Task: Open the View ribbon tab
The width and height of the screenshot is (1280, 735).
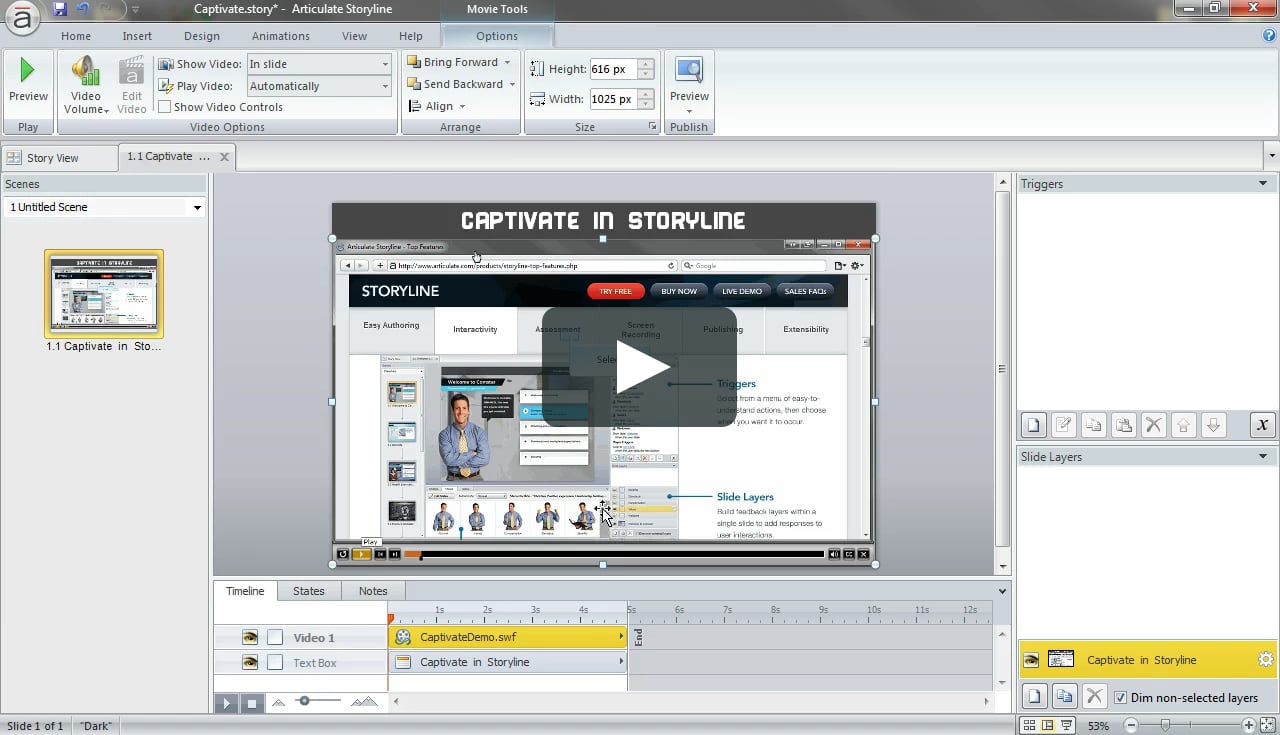Action: [354, 36]
